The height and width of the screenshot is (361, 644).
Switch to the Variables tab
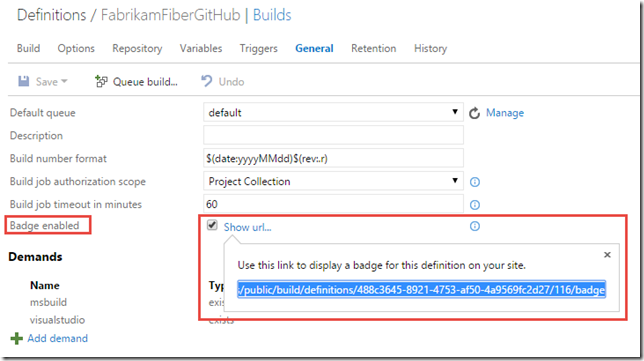[x=201, y=48]
